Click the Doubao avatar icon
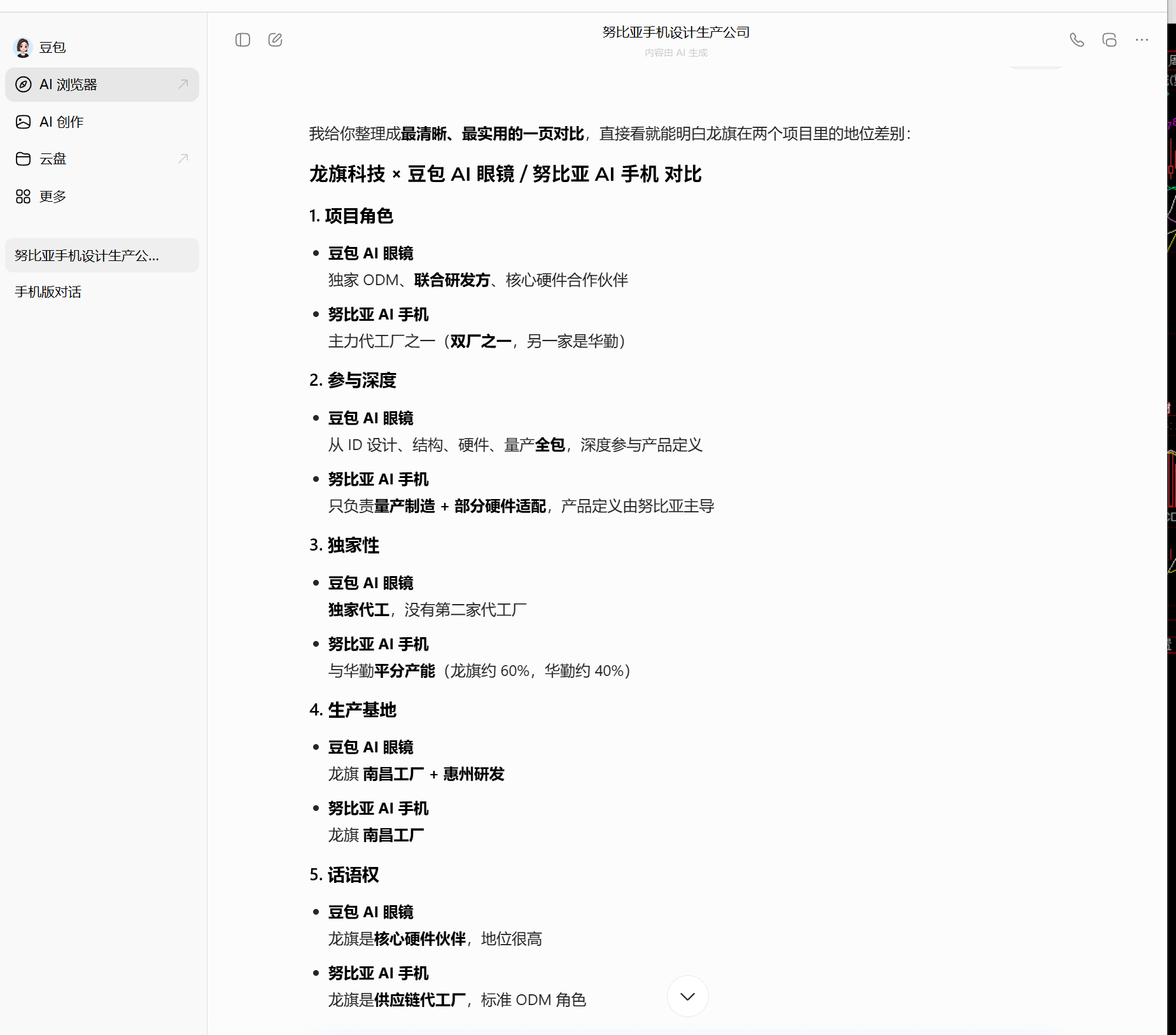Screen dimensions: 1176x1035 tap(23, 48)
